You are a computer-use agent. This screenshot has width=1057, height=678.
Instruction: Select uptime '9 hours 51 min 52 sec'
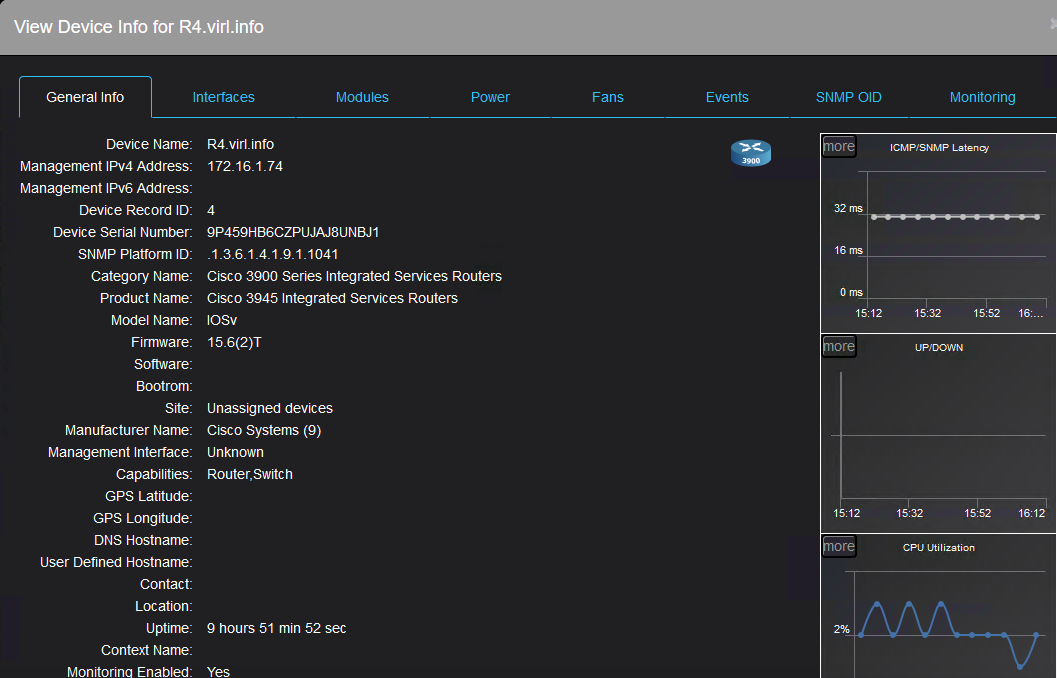click(276, 628)
